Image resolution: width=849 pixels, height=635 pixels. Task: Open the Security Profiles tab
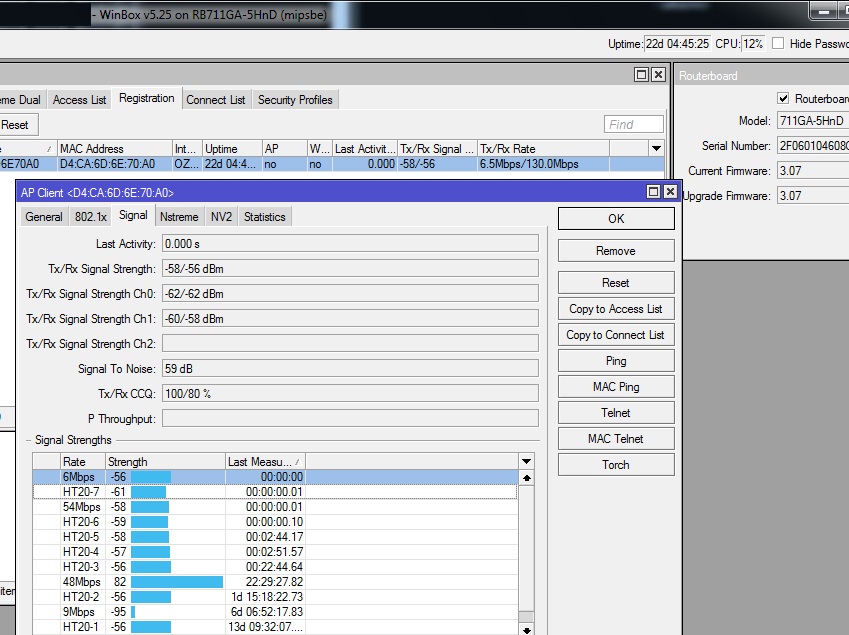(295, 100)
